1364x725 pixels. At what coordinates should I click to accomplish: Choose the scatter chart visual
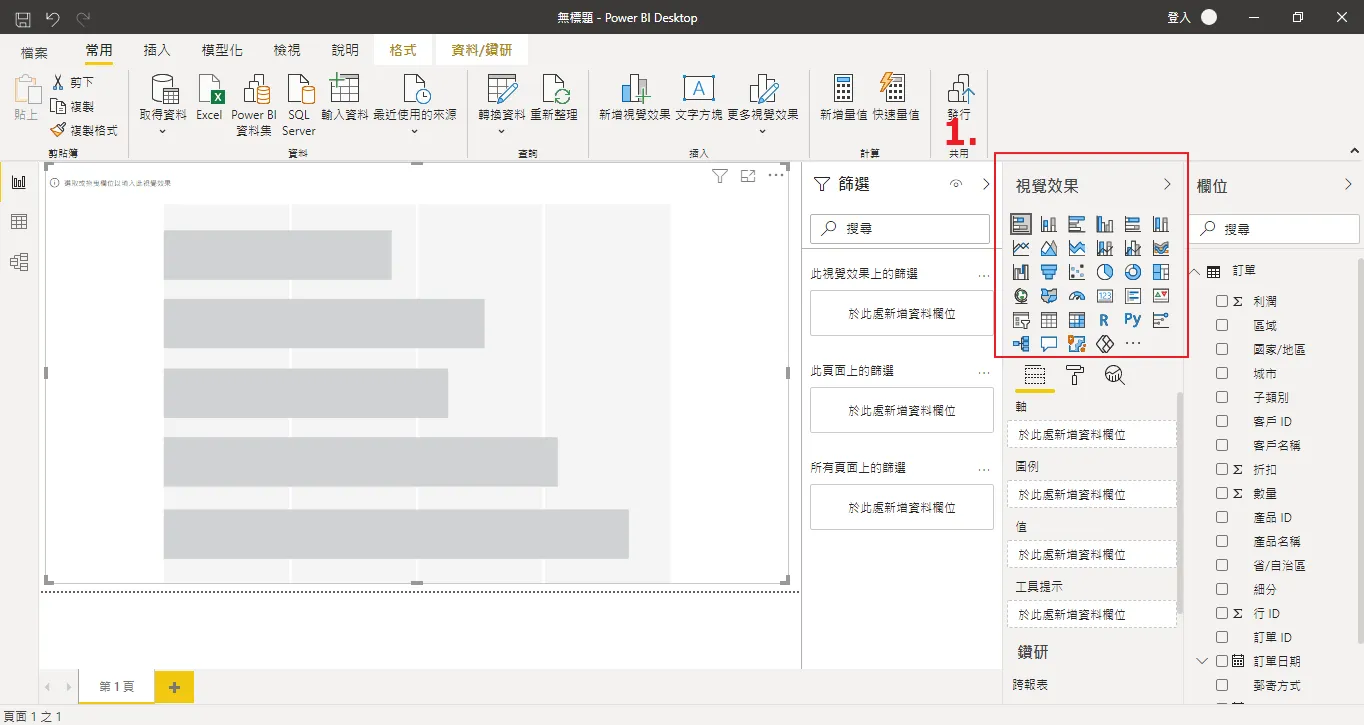[x=1077, y=272]
